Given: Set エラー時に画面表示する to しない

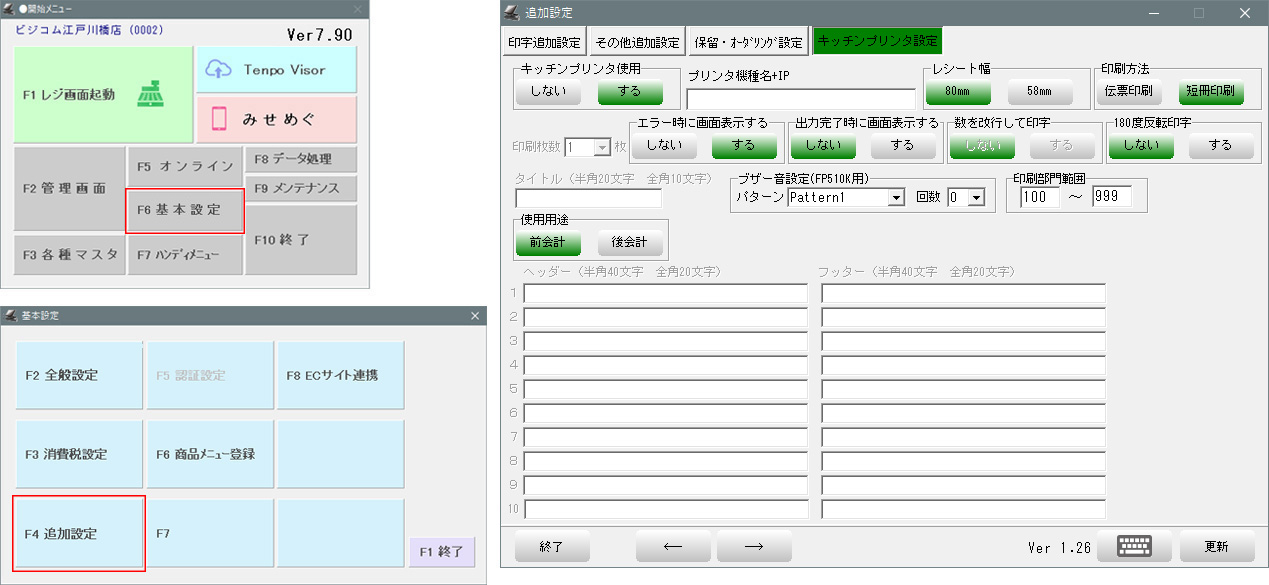Looking at the screenshot, I should coord(665,145).
